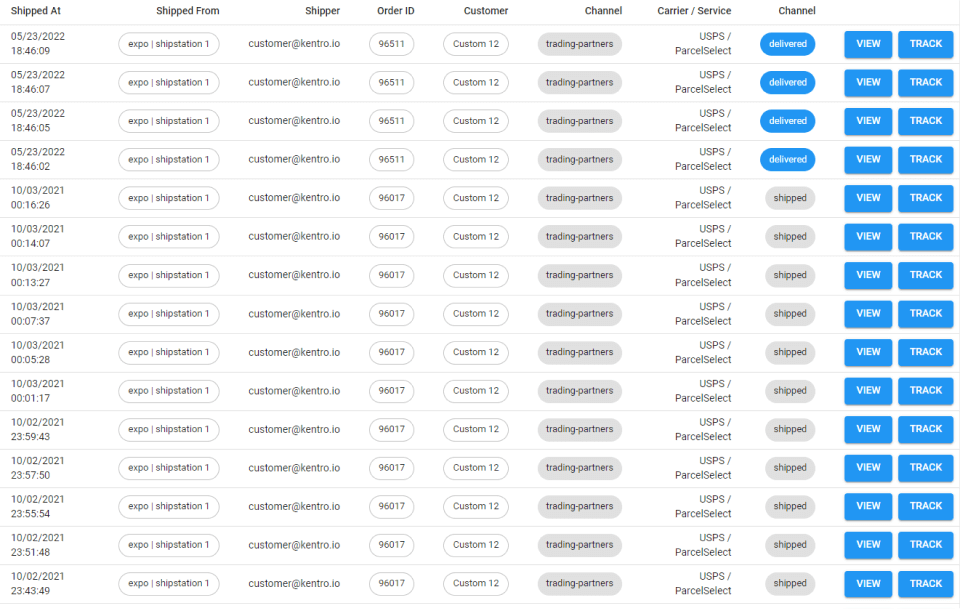Screen dimensions: 960x609
Task: Open VIEW for the 18:46:07 shipment
Action: point(868,83)
